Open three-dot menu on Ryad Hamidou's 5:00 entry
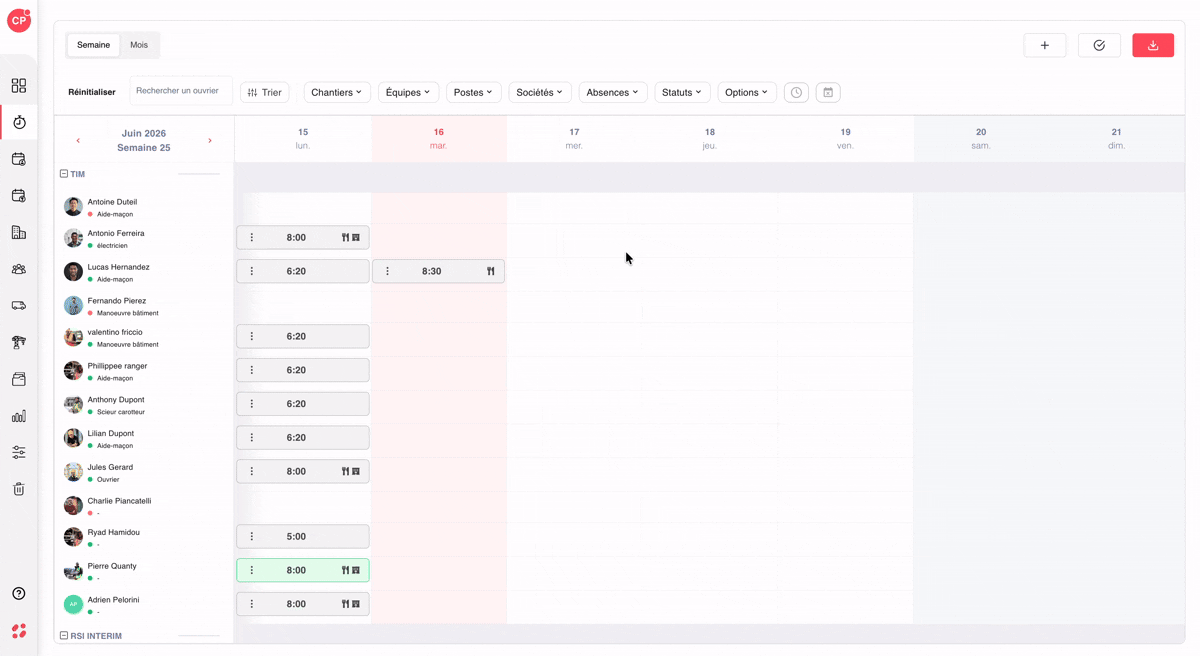 click(252, 537)
